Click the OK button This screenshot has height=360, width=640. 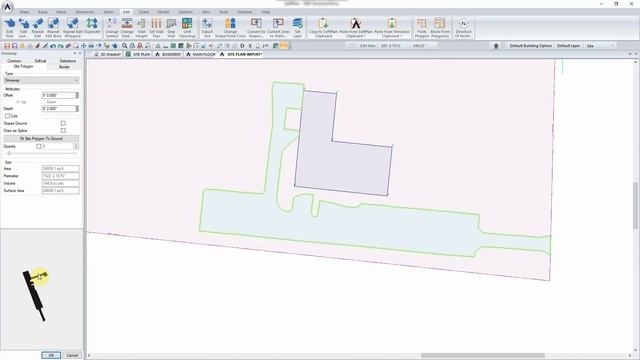point(51,355)
